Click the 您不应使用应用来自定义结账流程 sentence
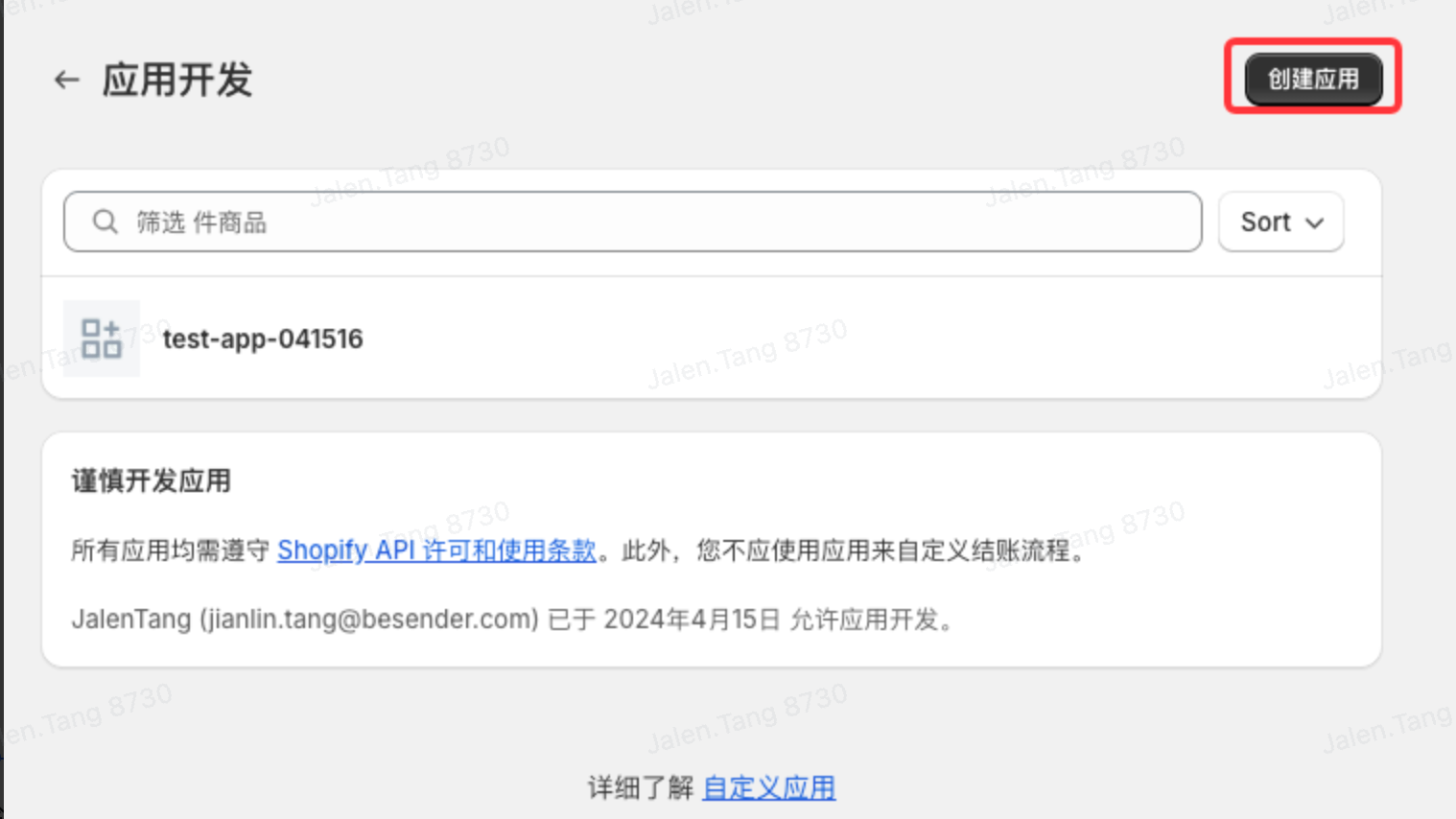This screenshot has width=1456, height=819. pos(881,550)
